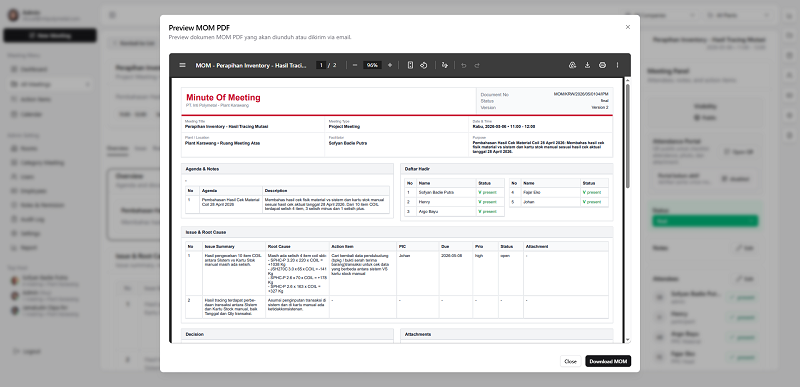Click the Minute Of Meeting heading
This screenshot has height=387, width=800.
tap(223, 97)
